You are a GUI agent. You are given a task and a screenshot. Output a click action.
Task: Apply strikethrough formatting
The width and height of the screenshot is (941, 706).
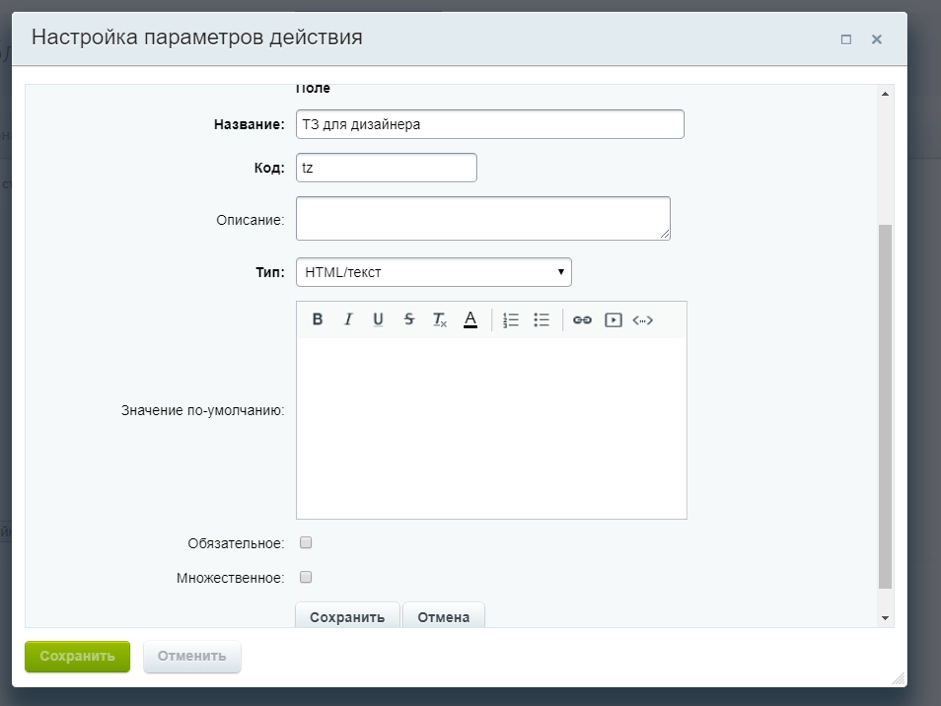click(407, 319)
